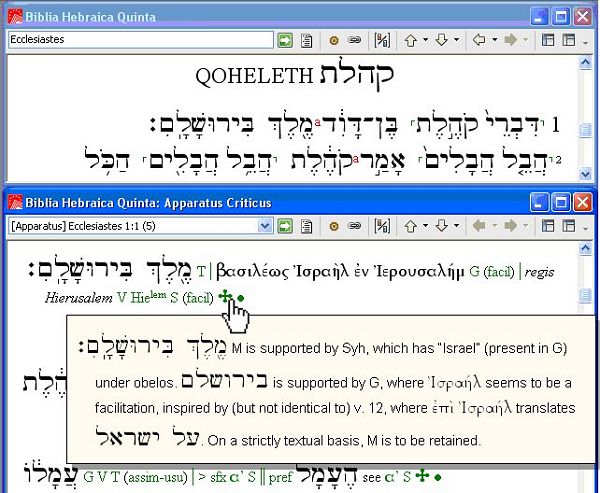Click the up arrow in Quinta toolbar
Screen dimensions: 600x493
click(x=411, y=40)
